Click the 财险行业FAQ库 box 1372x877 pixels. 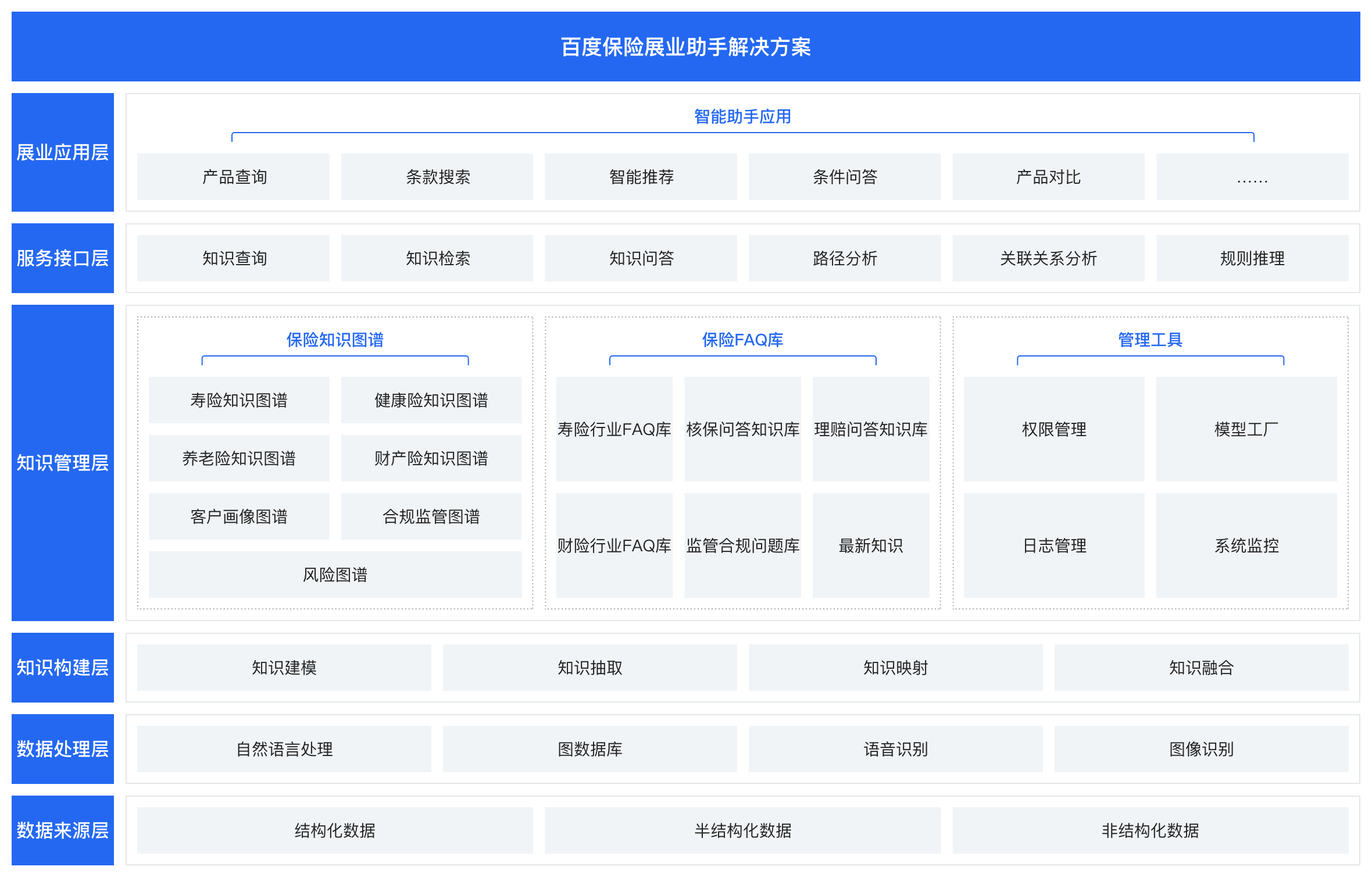(614, 546)
